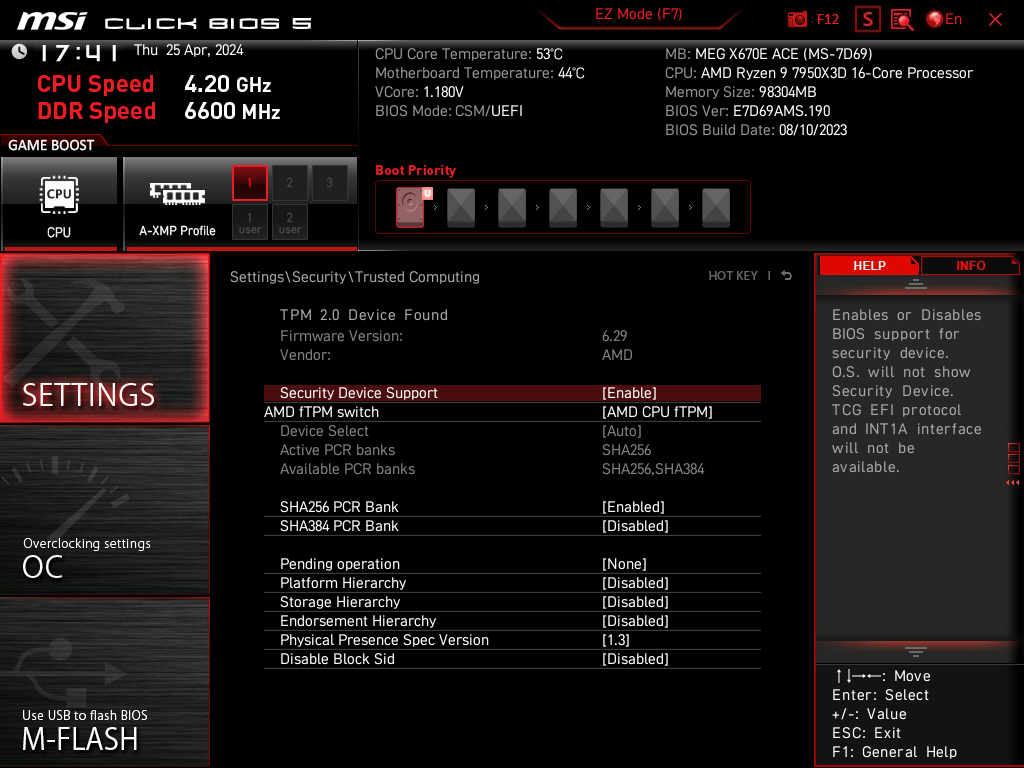
Task: Click the BIOS Ver E7D69AMS.190 text
Action: (748, 111)
